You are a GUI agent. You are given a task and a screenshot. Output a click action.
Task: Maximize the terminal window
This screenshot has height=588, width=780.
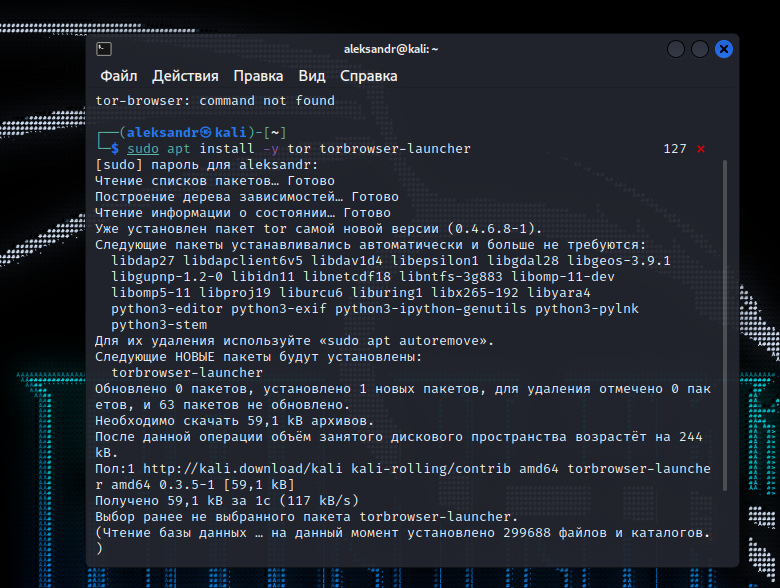tap(700, 49)
